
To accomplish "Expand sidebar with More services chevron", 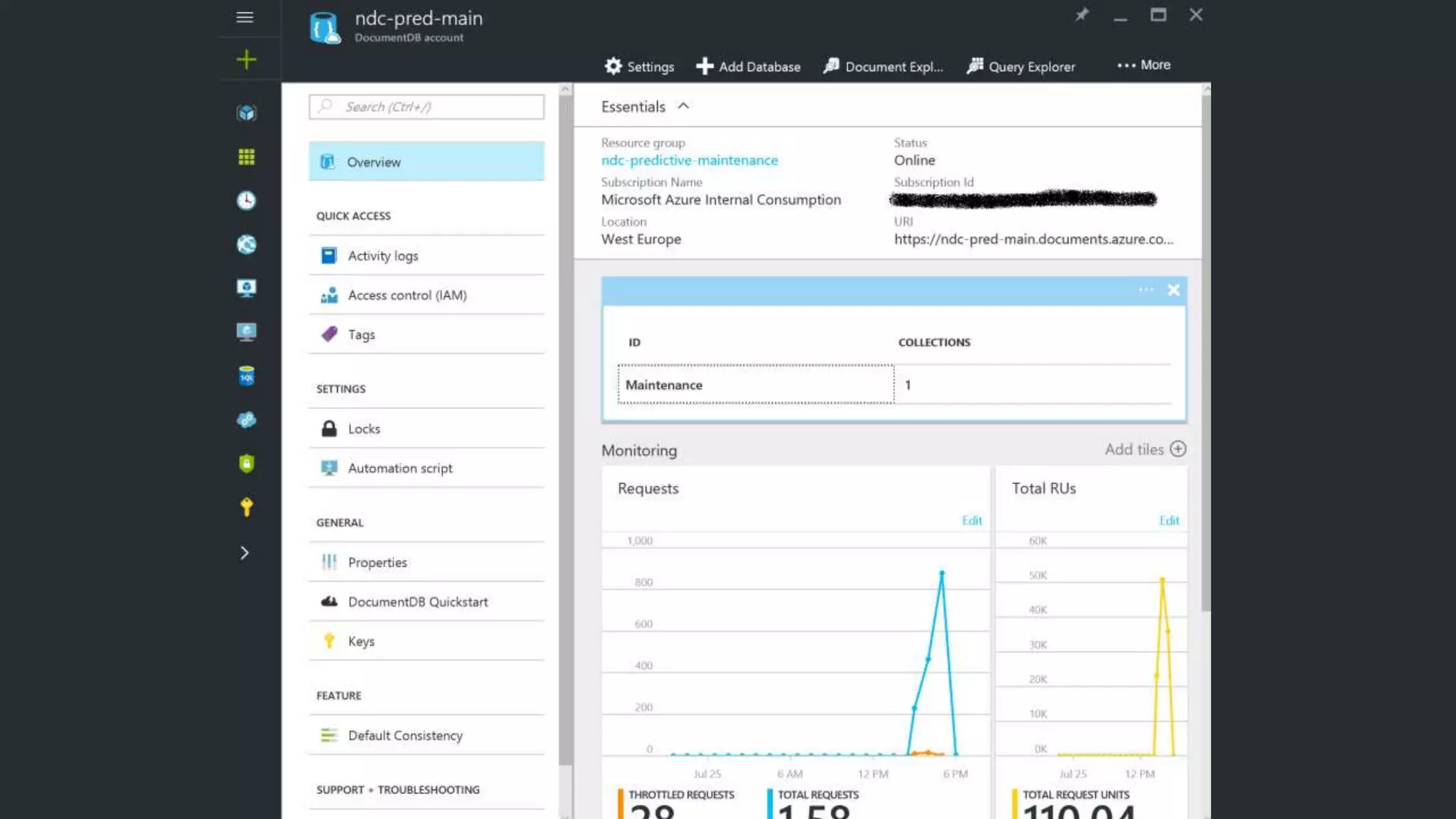I will pos(245,553).
